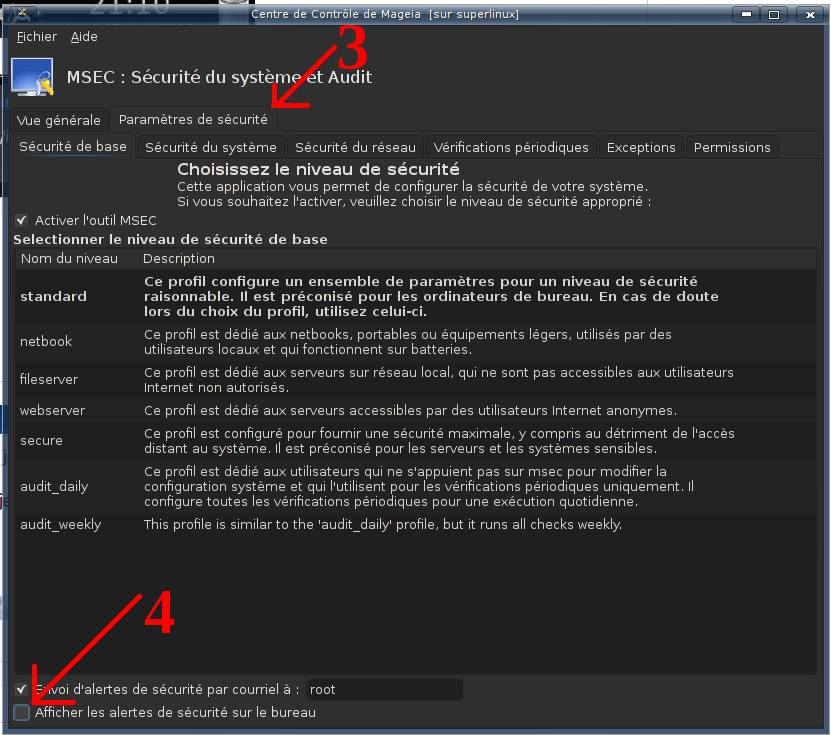Open the Sécurité du réseau tab
Screen dimensions: 831x735
coord(355,147)
